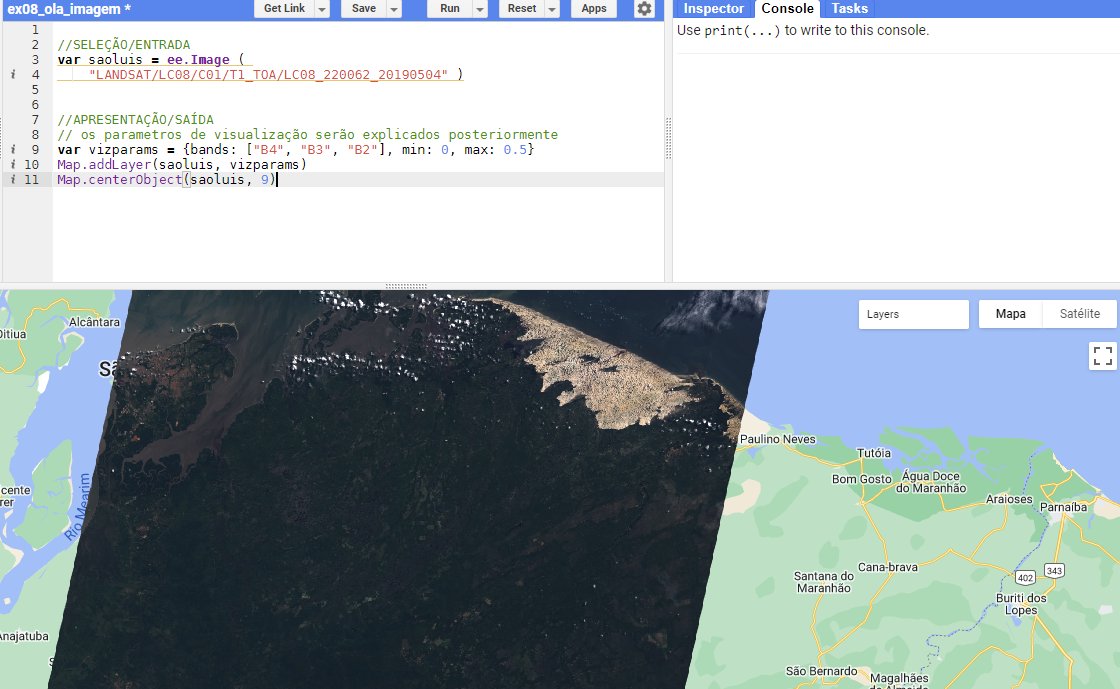Open the settings gear in the toolbar
Viewport: 1120px width, 689px height.
tap(644, 9)
